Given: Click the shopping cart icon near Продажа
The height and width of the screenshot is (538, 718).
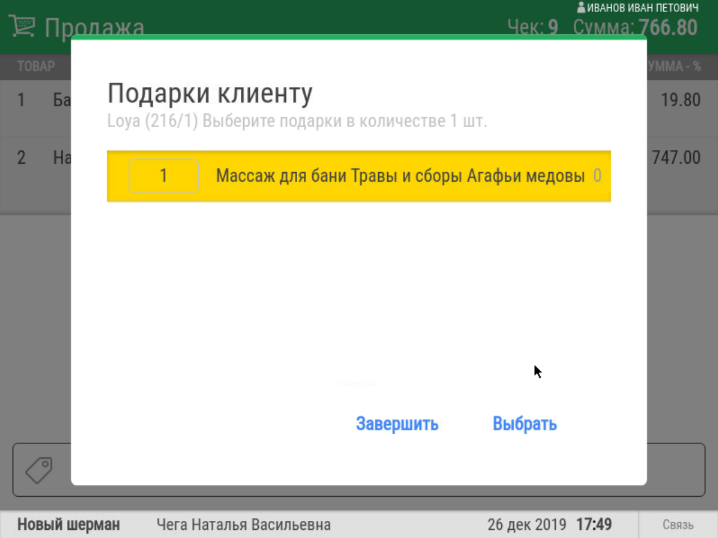Looking at the screenshot, I should click(x=22, y=26).
